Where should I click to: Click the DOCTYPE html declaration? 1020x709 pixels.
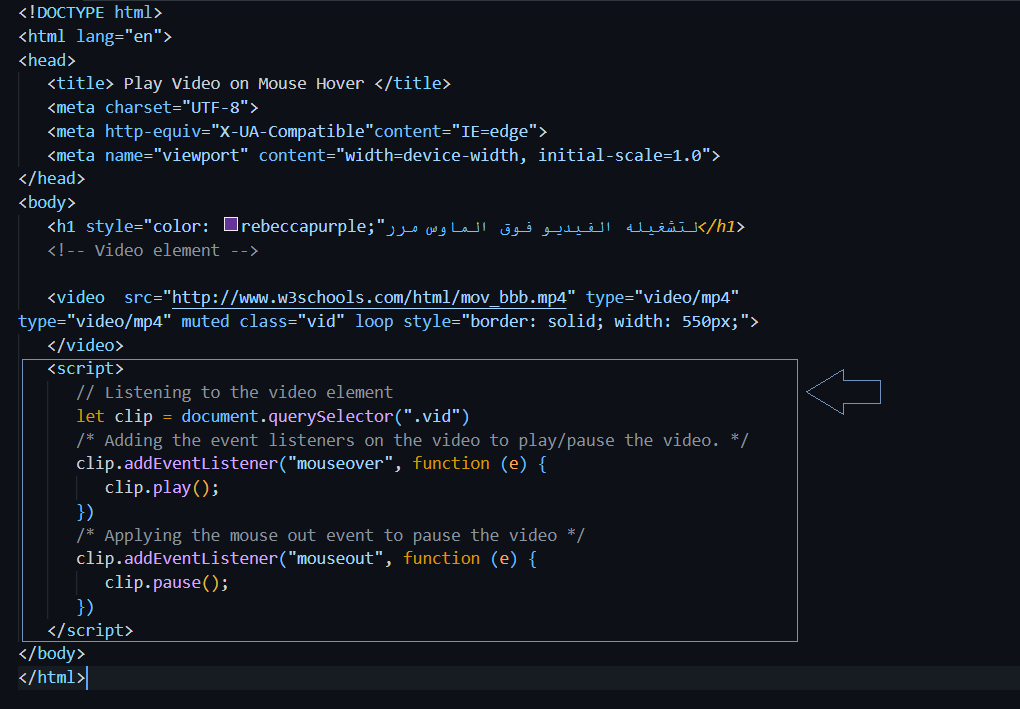[90, 12]
